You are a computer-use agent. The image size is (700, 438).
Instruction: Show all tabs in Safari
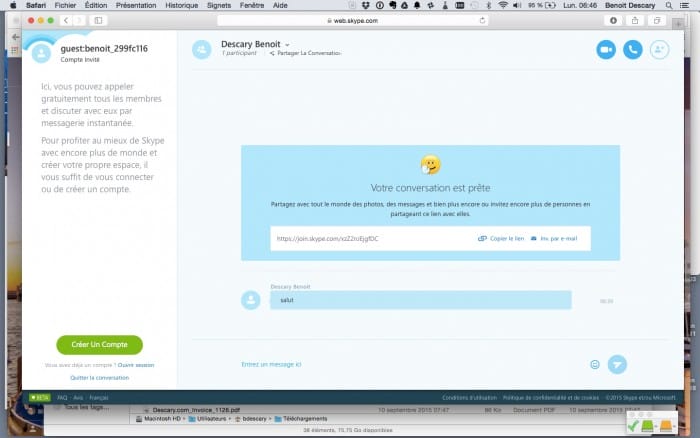[657, 21]
